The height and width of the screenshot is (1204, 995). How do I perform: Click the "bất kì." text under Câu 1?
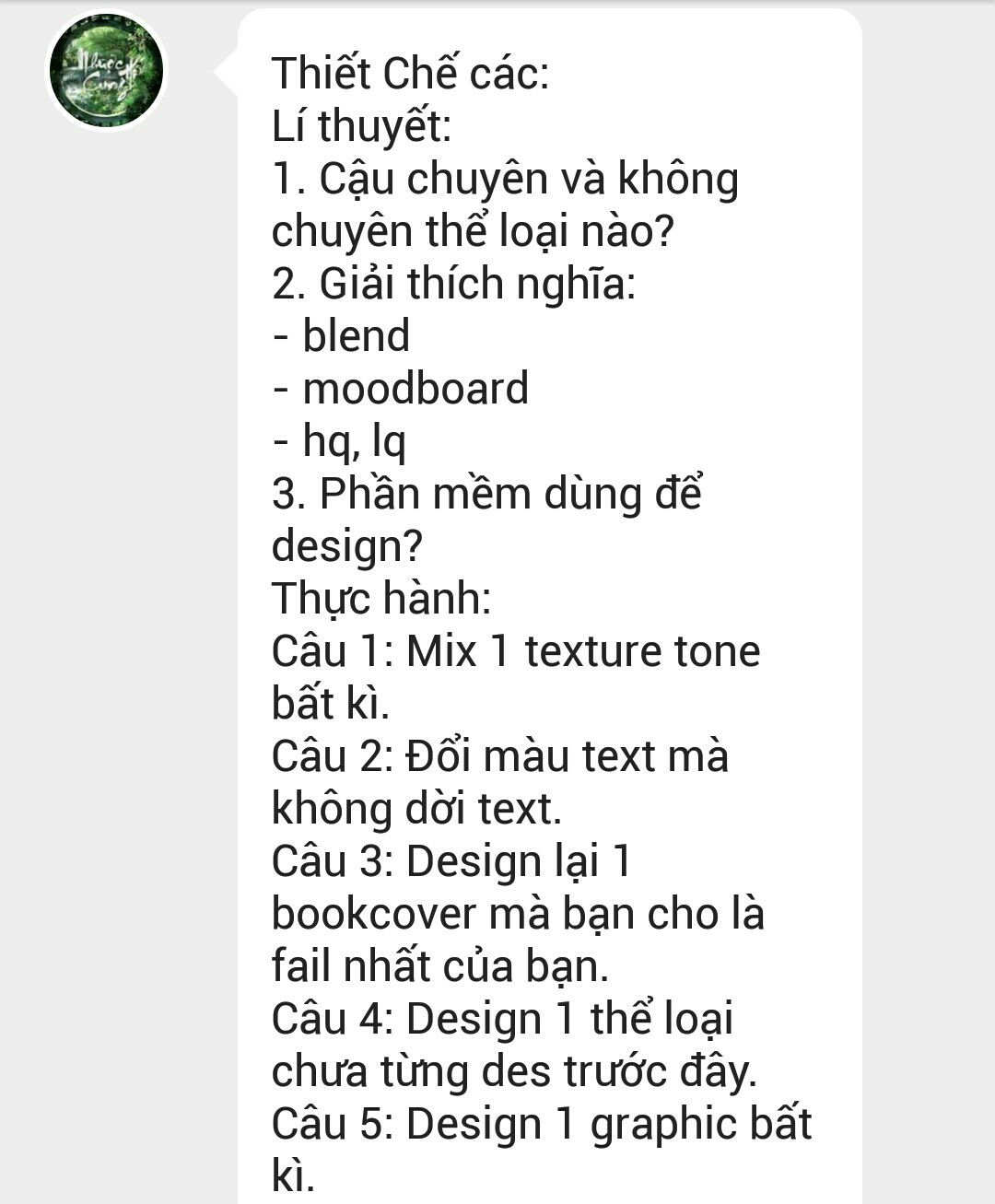(x=331, y=704)
